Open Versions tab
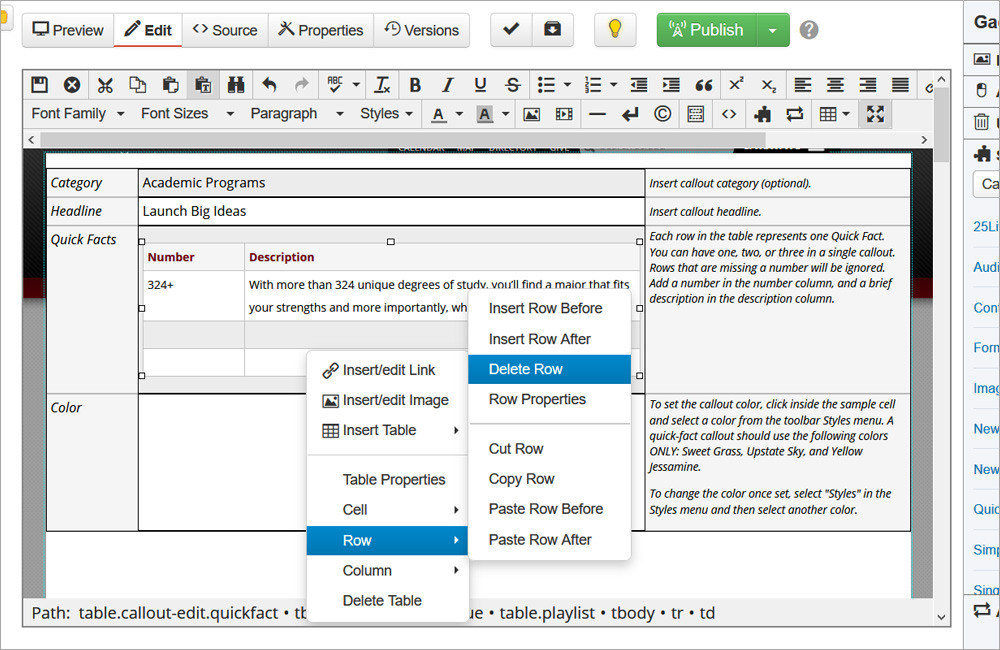 click(x=422, y=30)
